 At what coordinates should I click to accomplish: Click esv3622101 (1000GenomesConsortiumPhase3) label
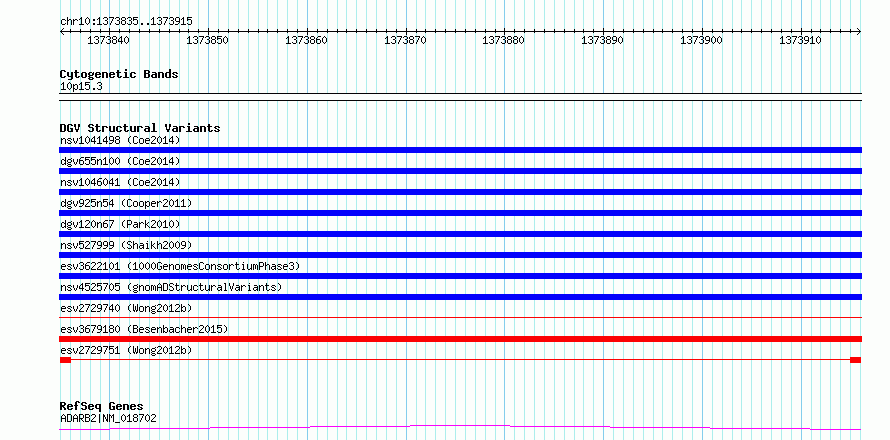(180, 266)
